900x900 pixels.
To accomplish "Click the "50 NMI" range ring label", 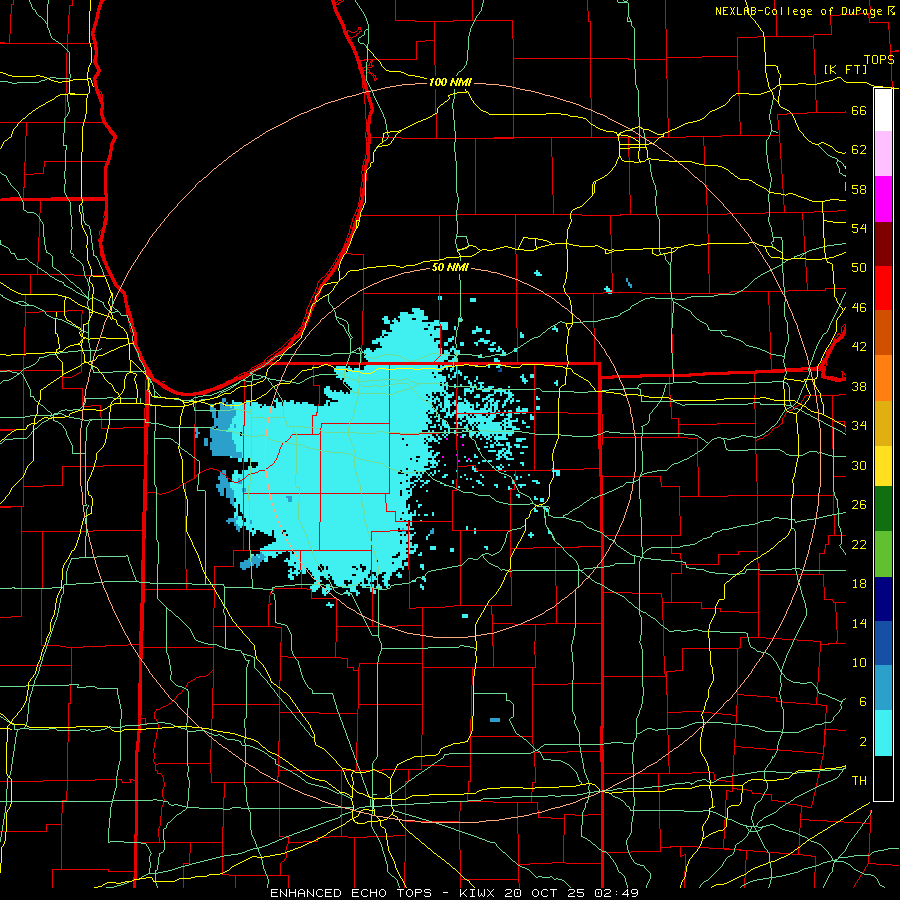I will [450, 267].
